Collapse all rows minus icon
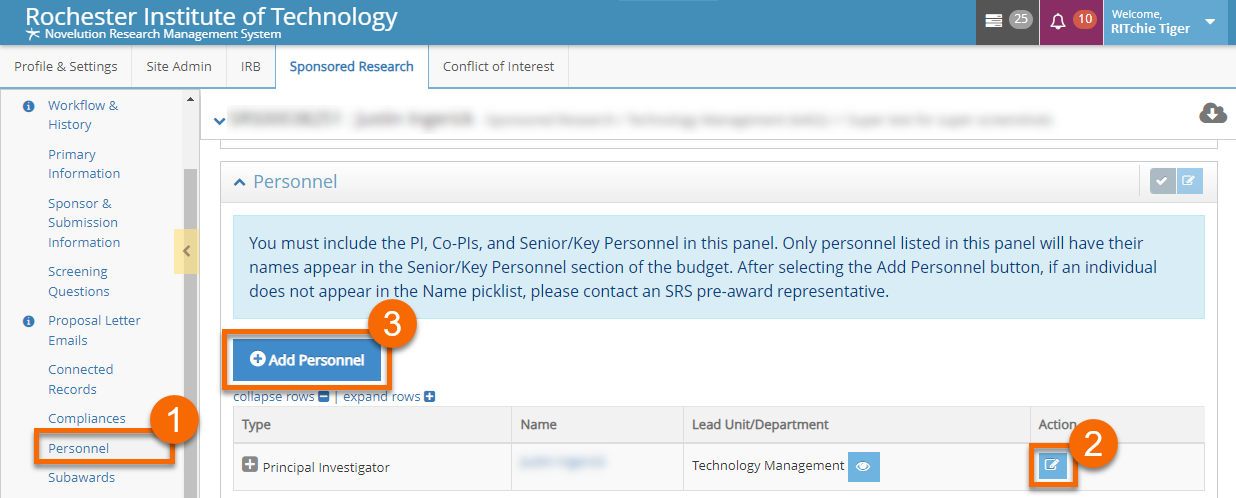This screenshot has width=1236, height=498. (x=323, y=397)
